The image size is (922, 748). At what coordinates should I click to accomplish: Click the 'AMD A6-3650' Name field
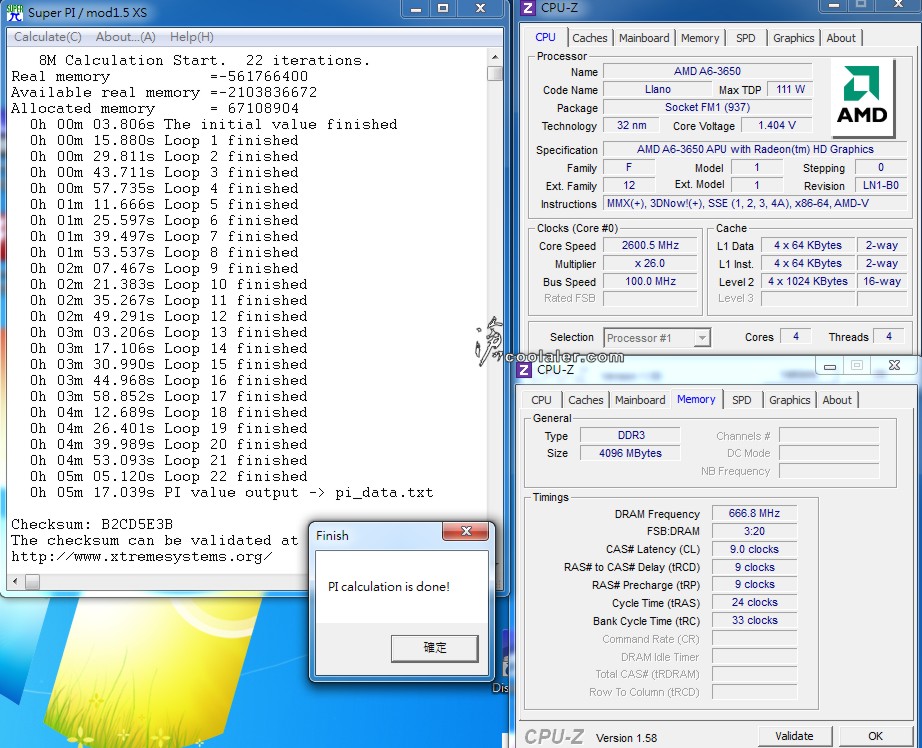tap(707, 71)
